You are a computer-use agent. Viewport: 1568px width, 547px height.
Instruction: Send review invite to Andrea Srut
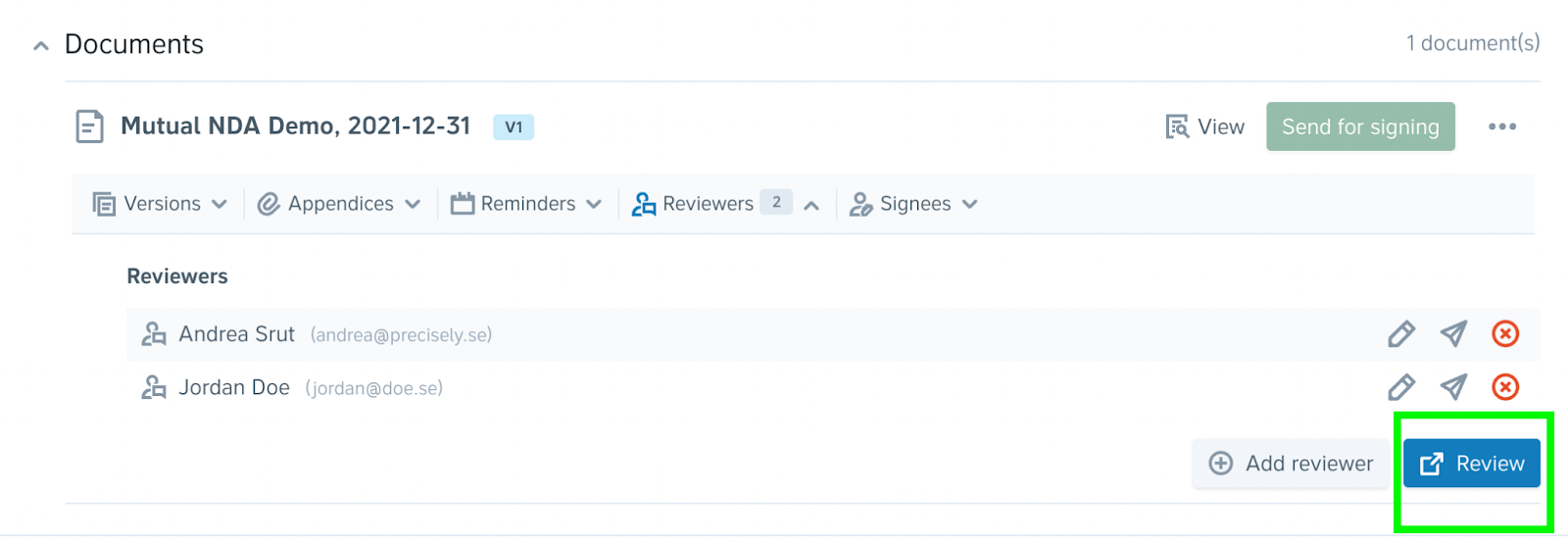coord(1453,334)
